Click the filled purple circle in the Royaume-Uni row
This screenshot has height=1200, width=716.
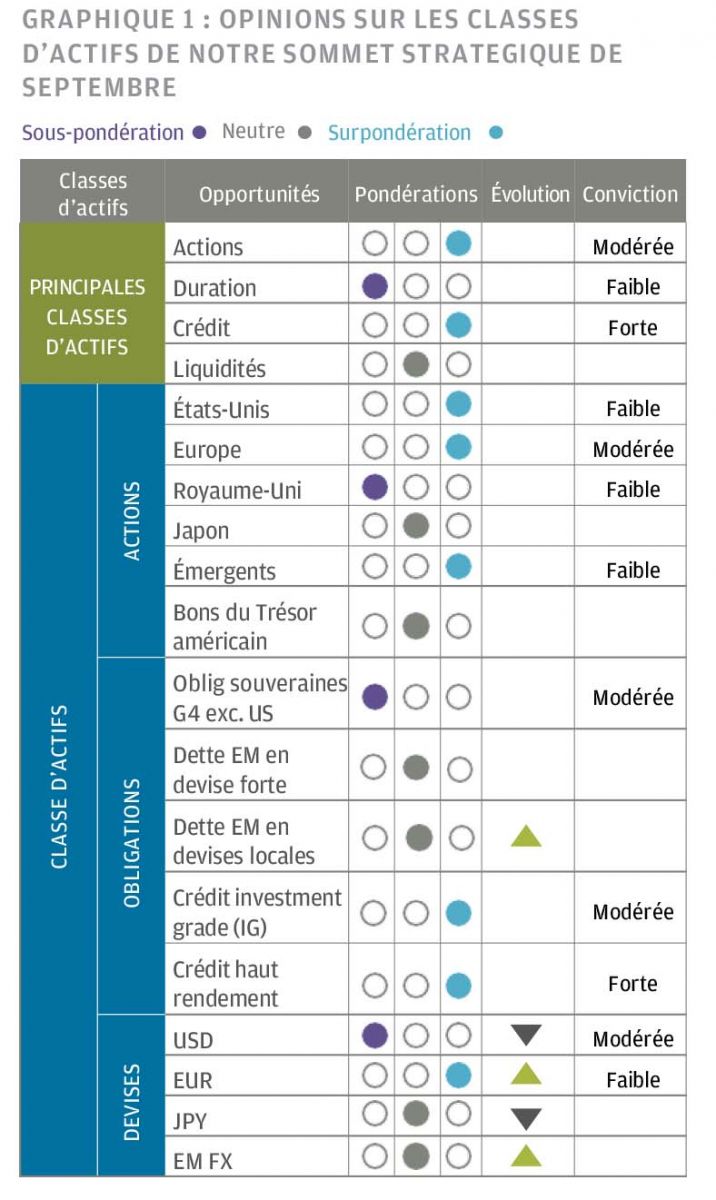[x=375, y=489]
